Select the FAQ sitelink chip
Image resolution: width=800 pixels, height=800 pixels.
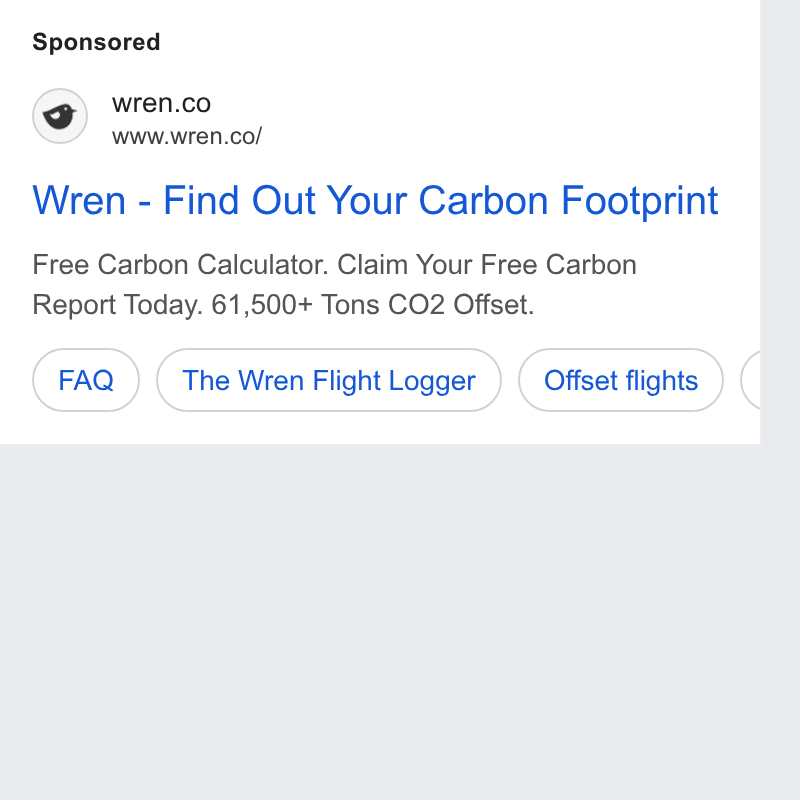point(86,380)
